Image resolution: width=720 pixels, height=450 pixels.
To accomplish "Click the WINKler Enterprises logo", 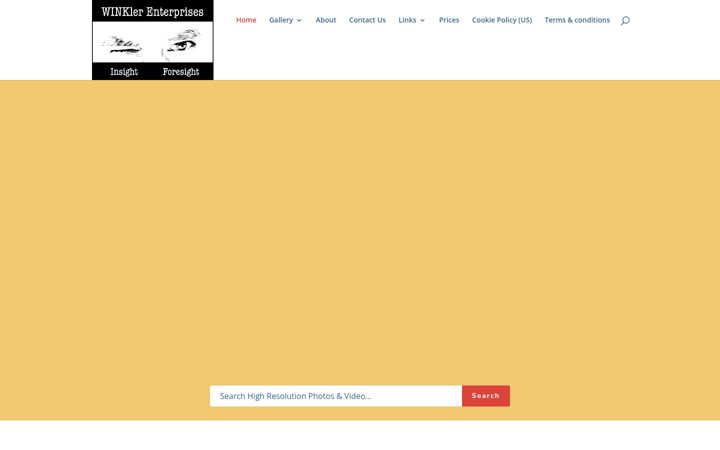I will pos(152,40).
